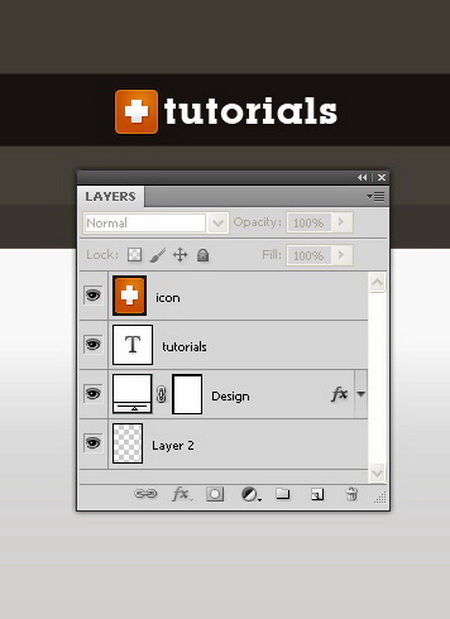Toggle visibility of the Design layer
This screenshot has width=450, height=619.
coord(93,394)
